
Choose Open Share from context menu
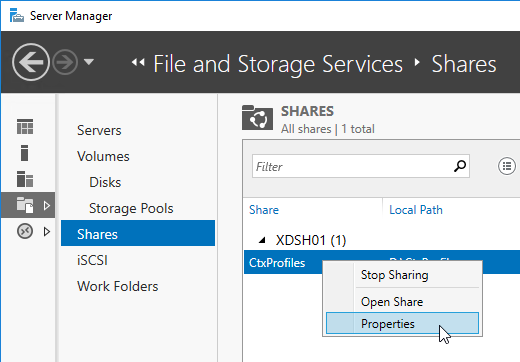pyautogui.click(x=392, y=302)
